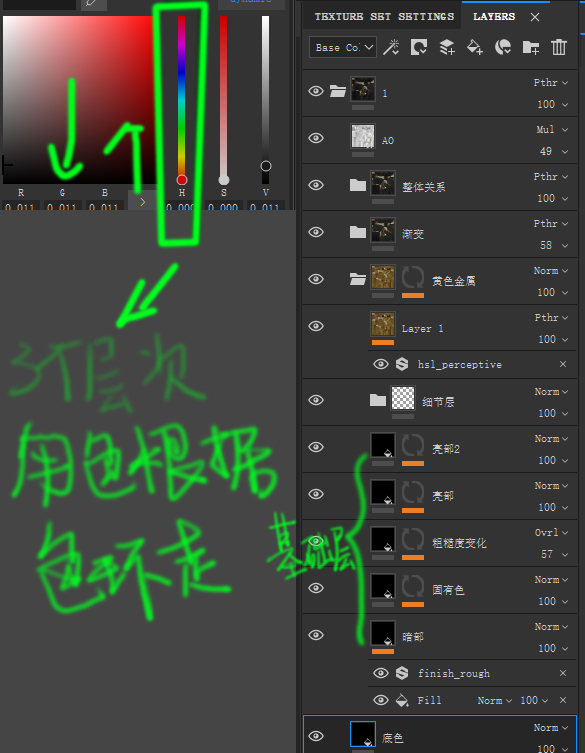The image size is (585, 753).
Task: Click the black thumbnail of 暗部 layer
Action: [x=383, y=633]
